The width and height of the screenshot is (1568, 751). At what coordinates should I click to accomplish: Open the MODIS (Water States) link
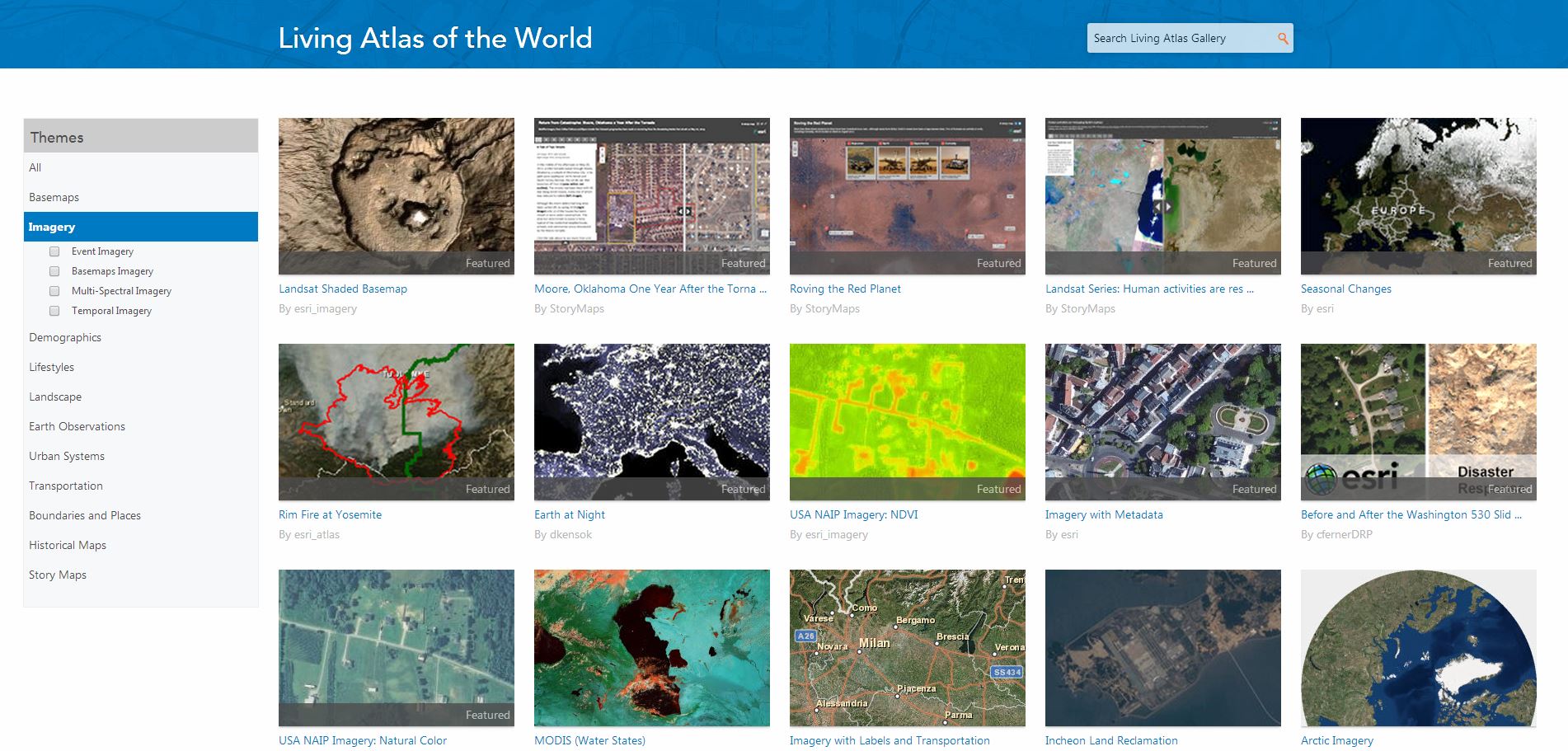(x=589, y=740)
